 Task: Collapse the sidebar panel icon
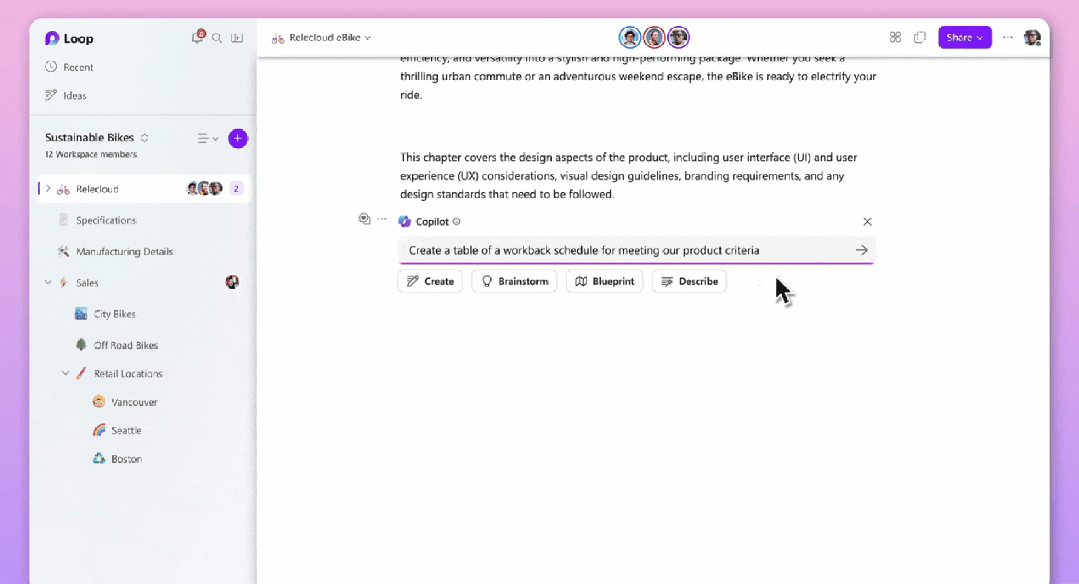click(x=237, y=39)
